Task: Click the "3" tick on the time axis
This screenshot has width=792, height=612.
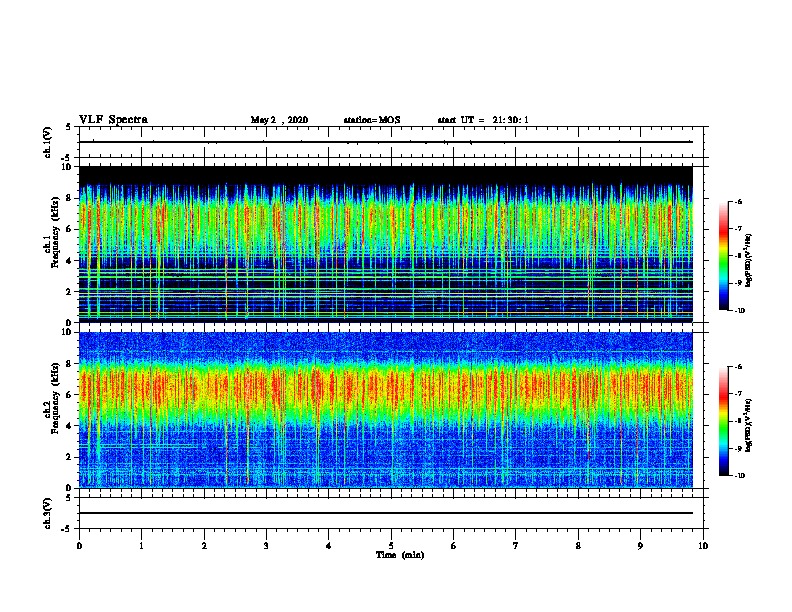Action: click(266, 546)
